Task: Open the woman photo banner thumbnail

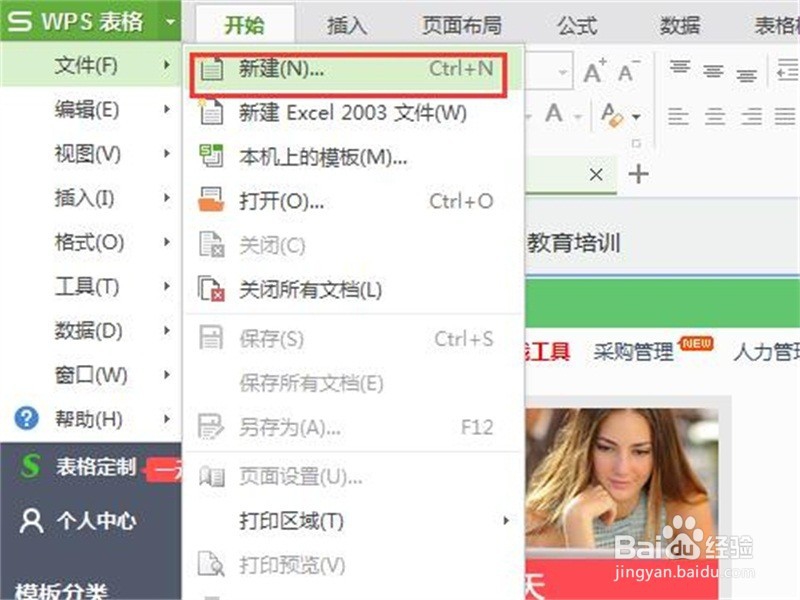Action: pyautogui.click(x=621, y=478)
